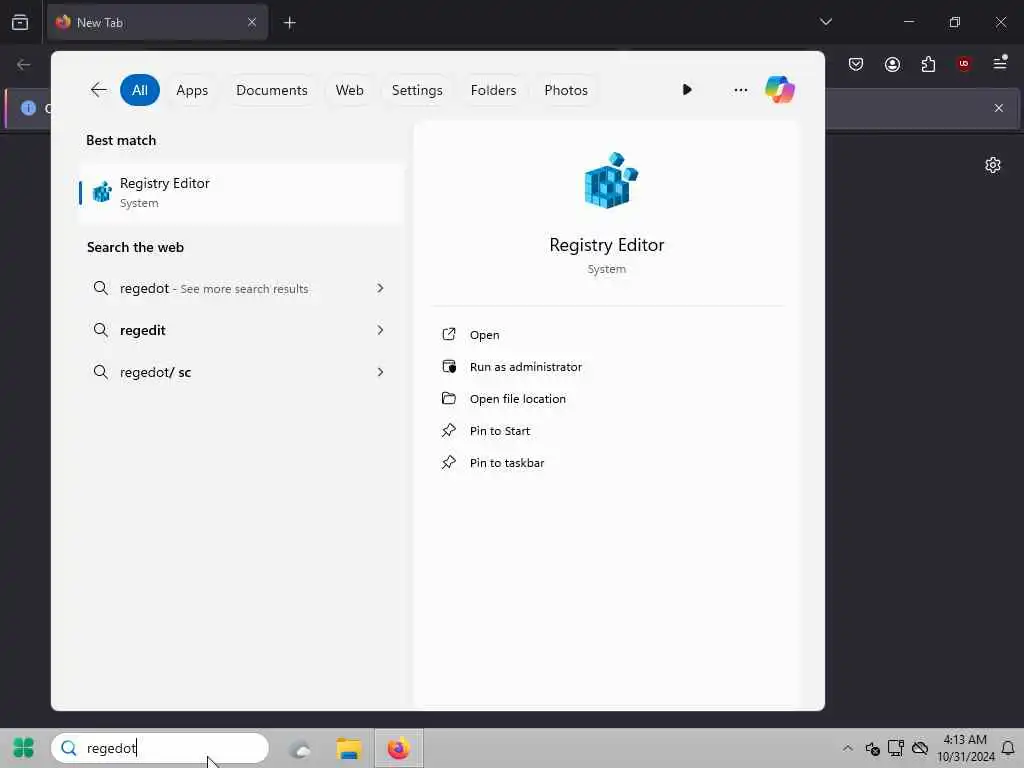Expand the arrow next to 'regedot/ sc' suggestion
Viewport: 1024px width, 768px height.
(x=380, y=372)
